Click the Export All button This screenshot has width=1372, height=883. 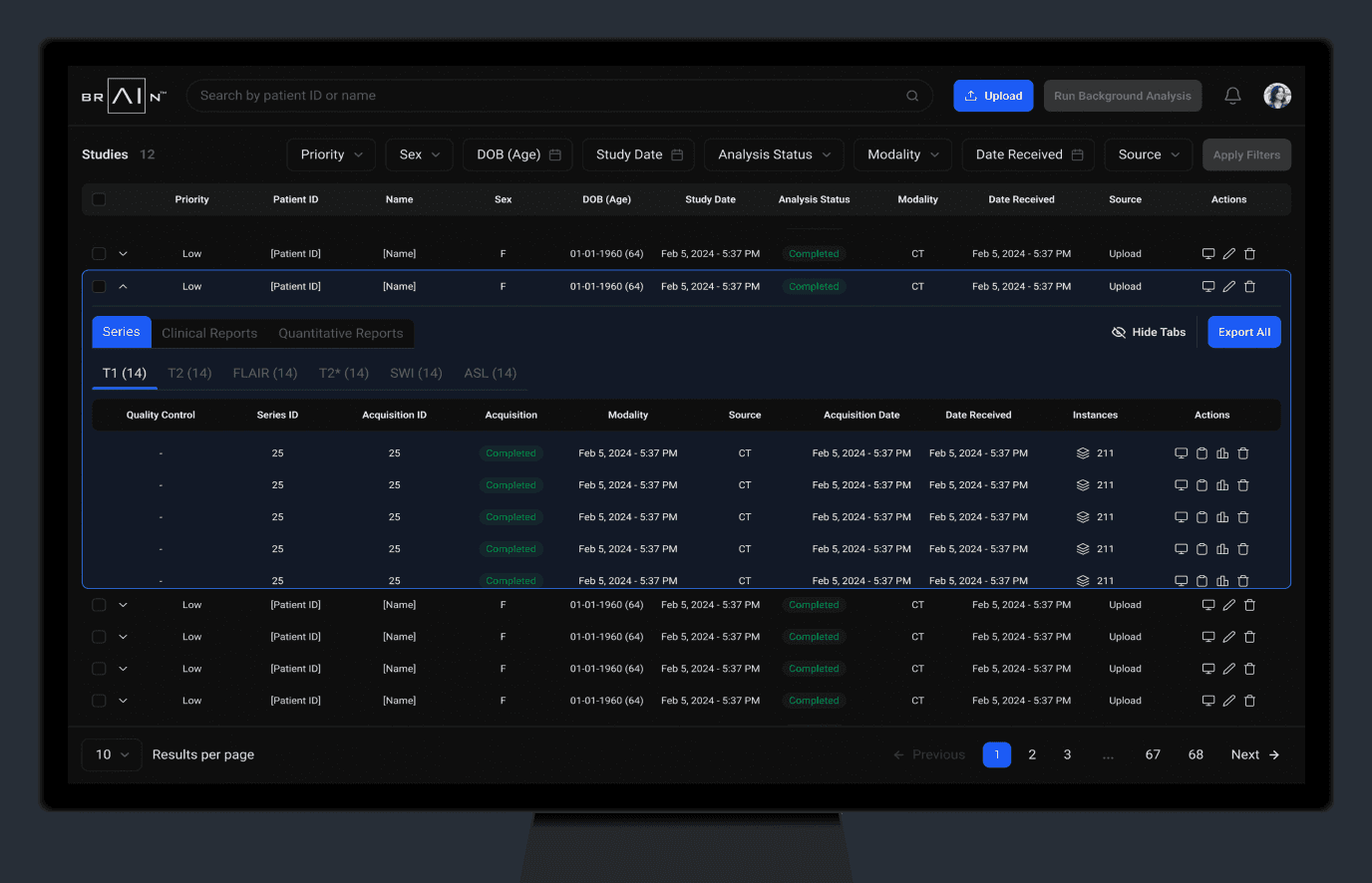tap(1243, 332)
